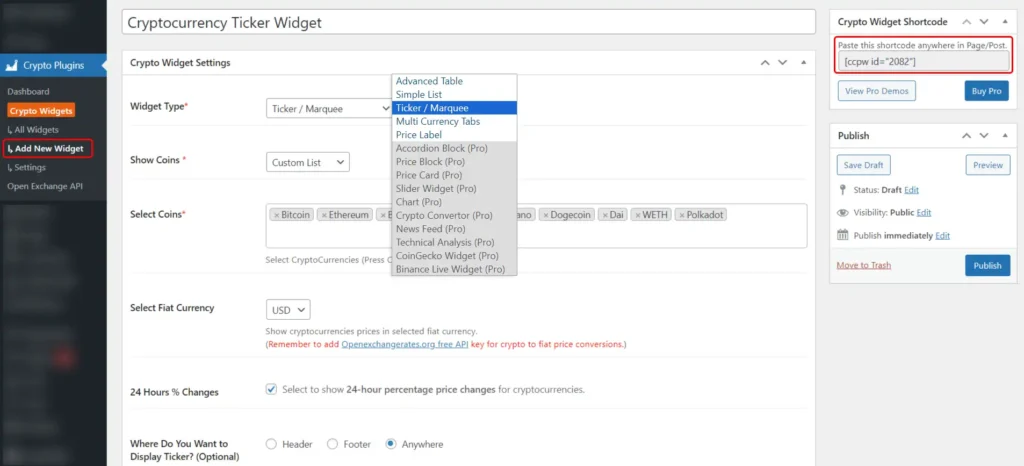This screenshot has width=1024, height=466.
Task: Open Openexchangerates.org free API link
Action: coord(405,344)
